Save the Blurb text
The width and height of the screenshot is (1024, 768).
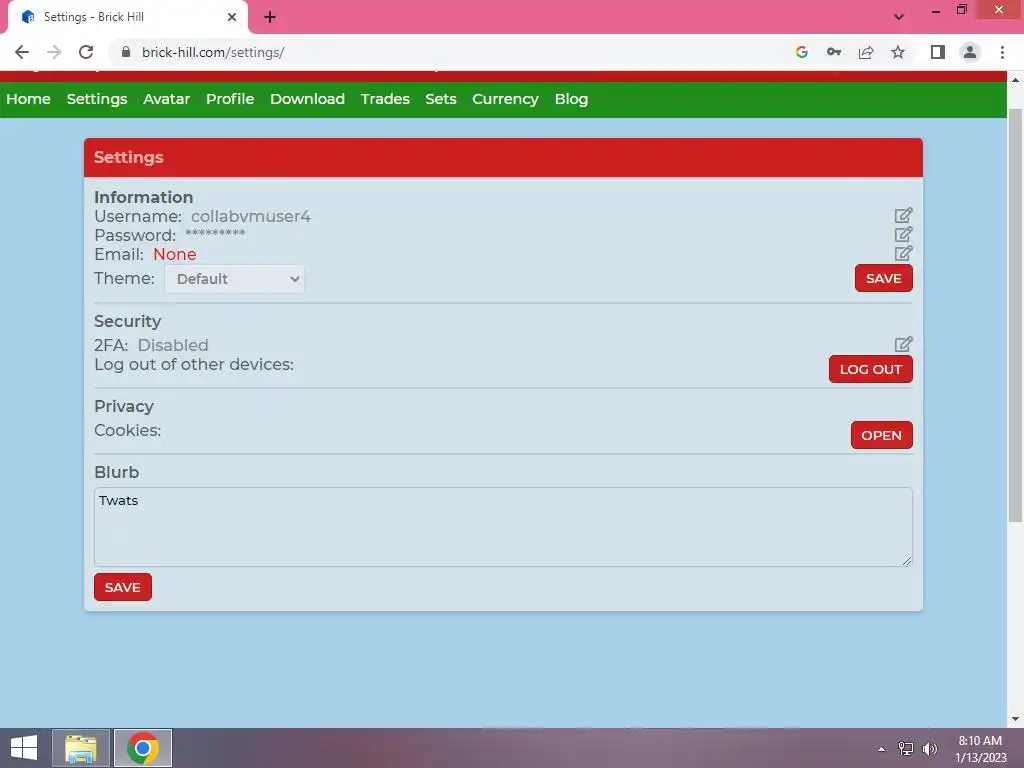point(123,587)
